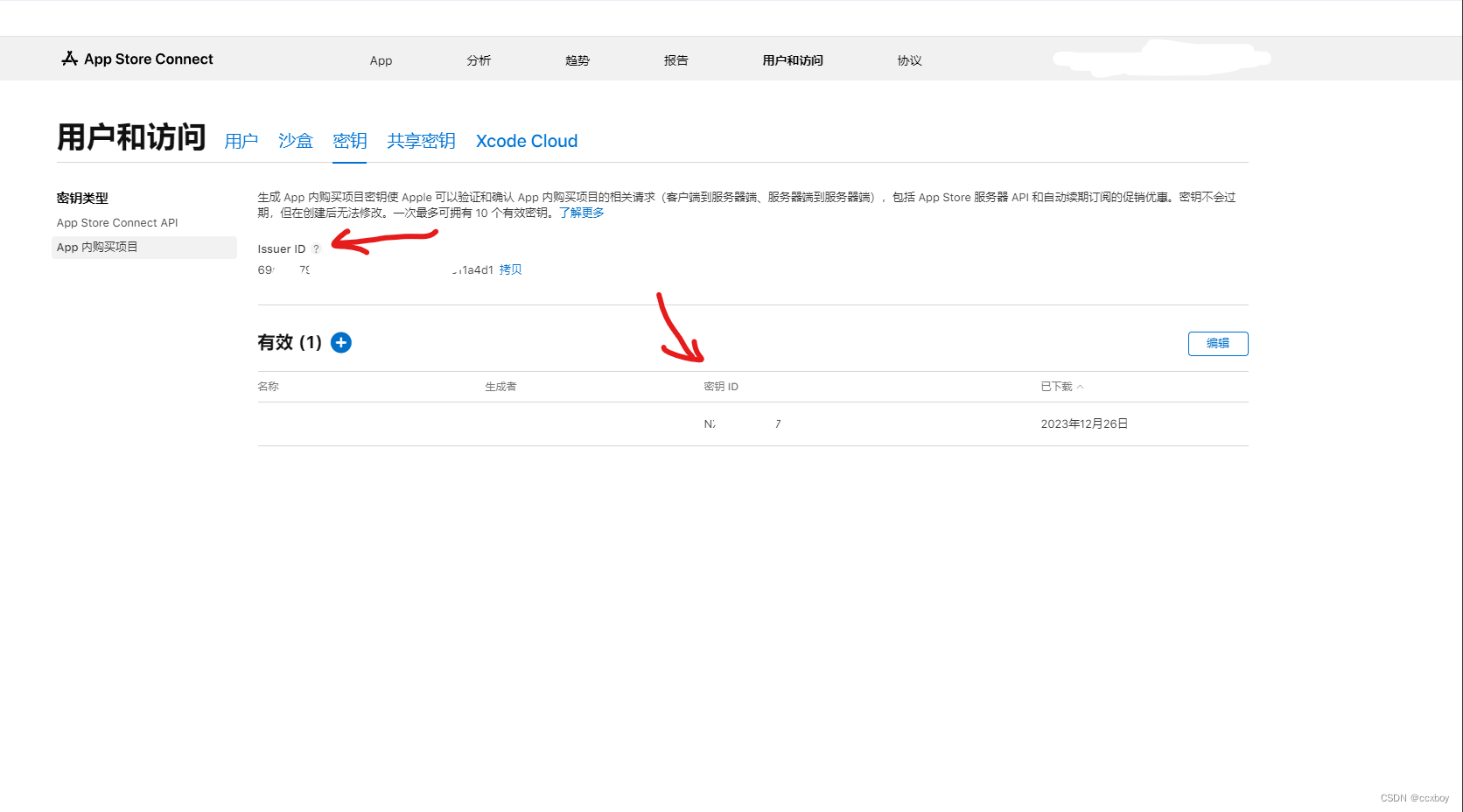The image size is (1463, 812).
Task: Switch to the 用户 tab
Action: [241, 141]
